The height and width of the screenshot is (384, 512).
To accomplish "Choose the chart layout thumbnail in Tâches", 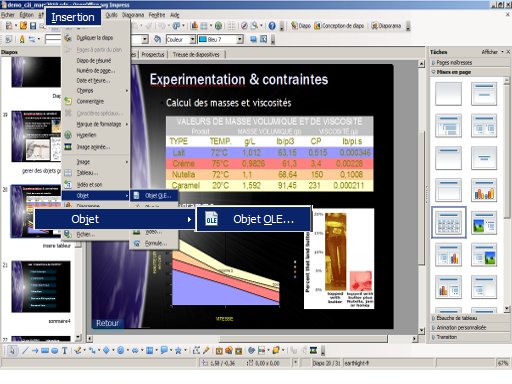I will point(484,190).
